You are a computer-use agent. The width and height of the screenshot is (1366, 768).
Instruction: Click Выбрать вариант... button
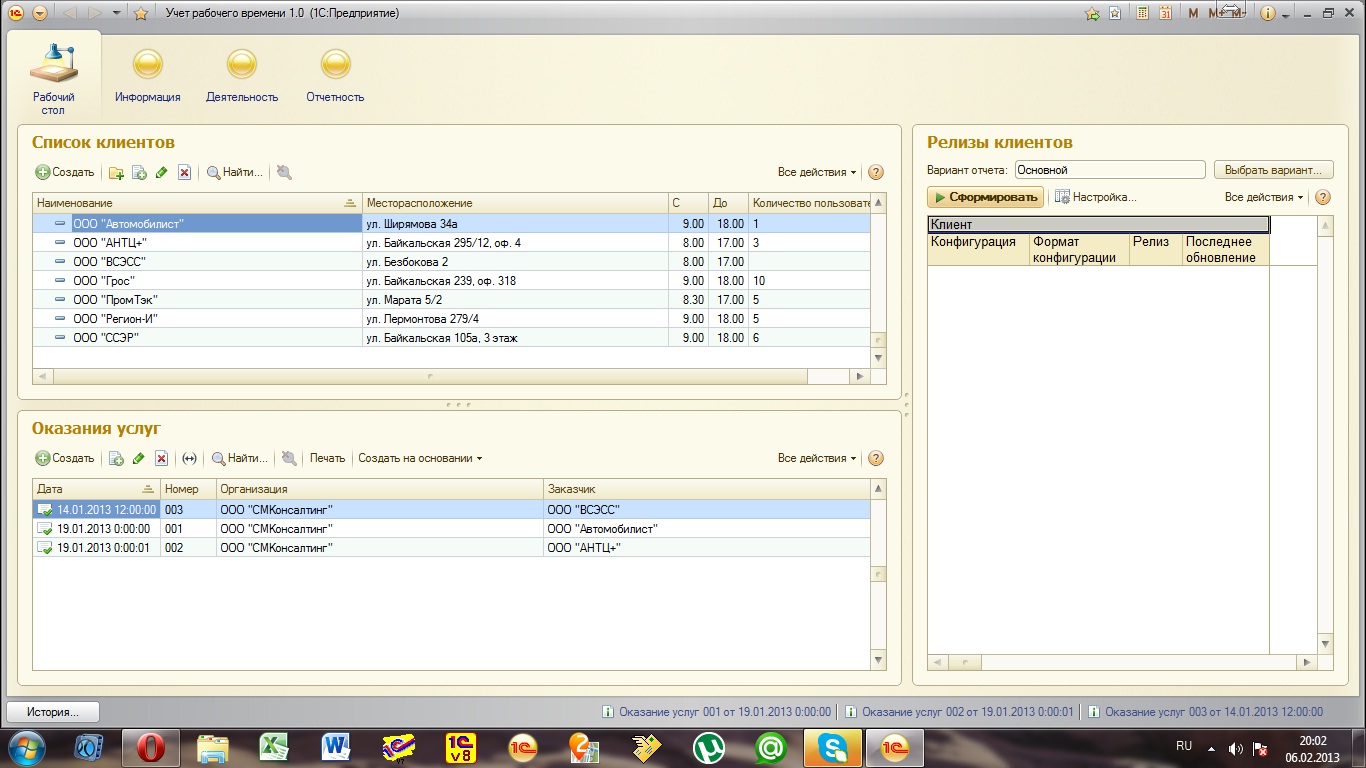[x=1273, y=170]
